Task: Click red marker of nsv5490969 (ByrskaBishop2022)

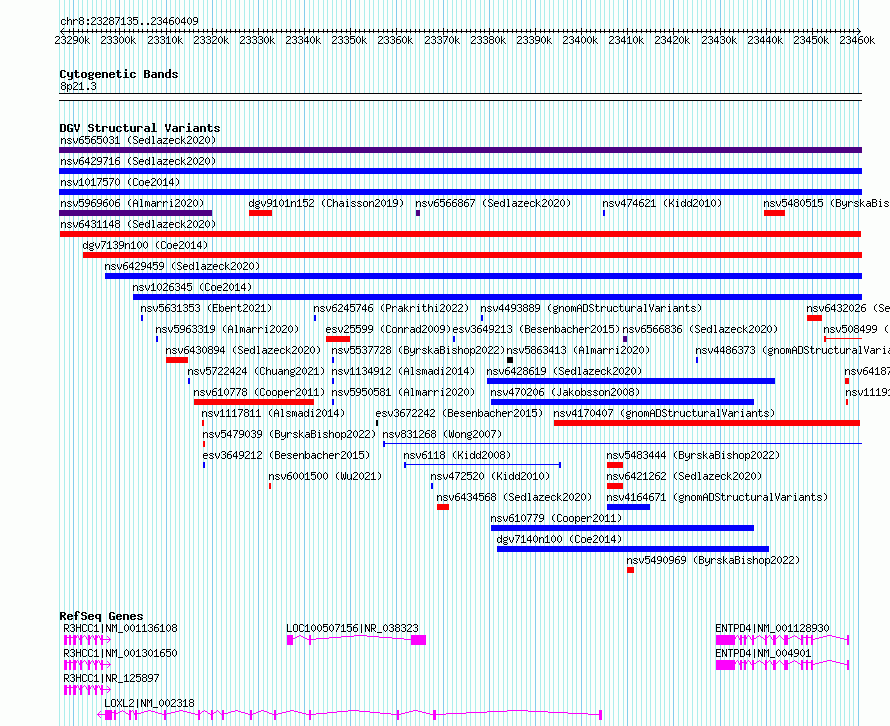Action: [x=631, y=570]
